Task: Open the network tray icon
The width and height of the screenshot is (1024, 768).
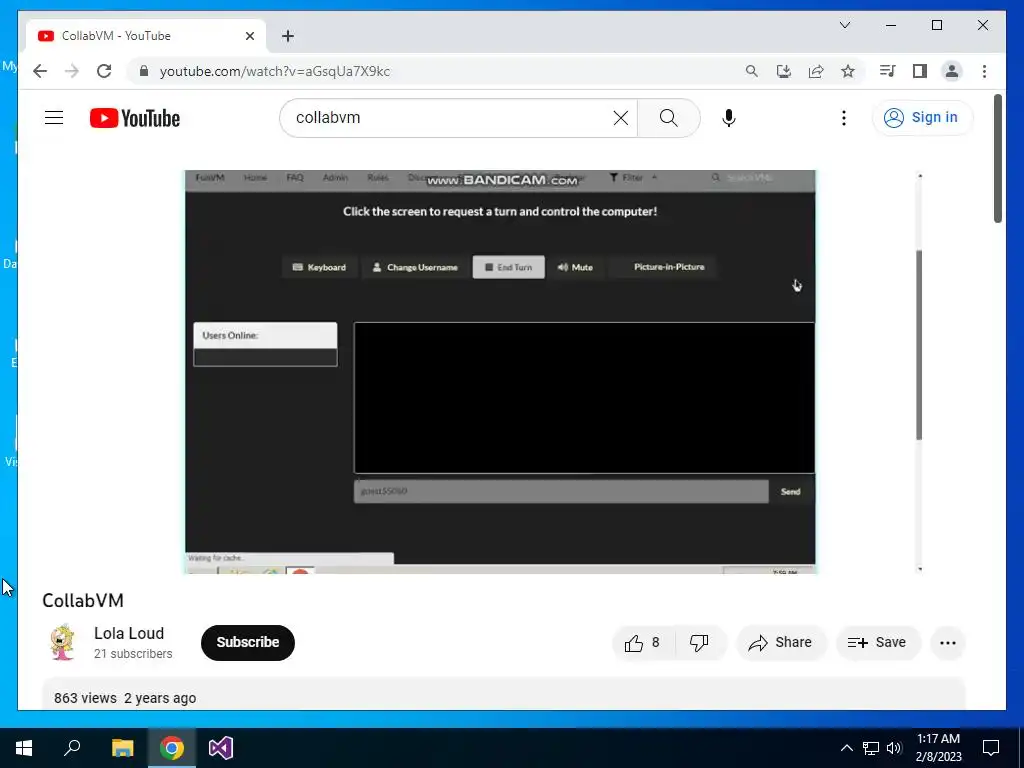Action: [x=871, y=748]
